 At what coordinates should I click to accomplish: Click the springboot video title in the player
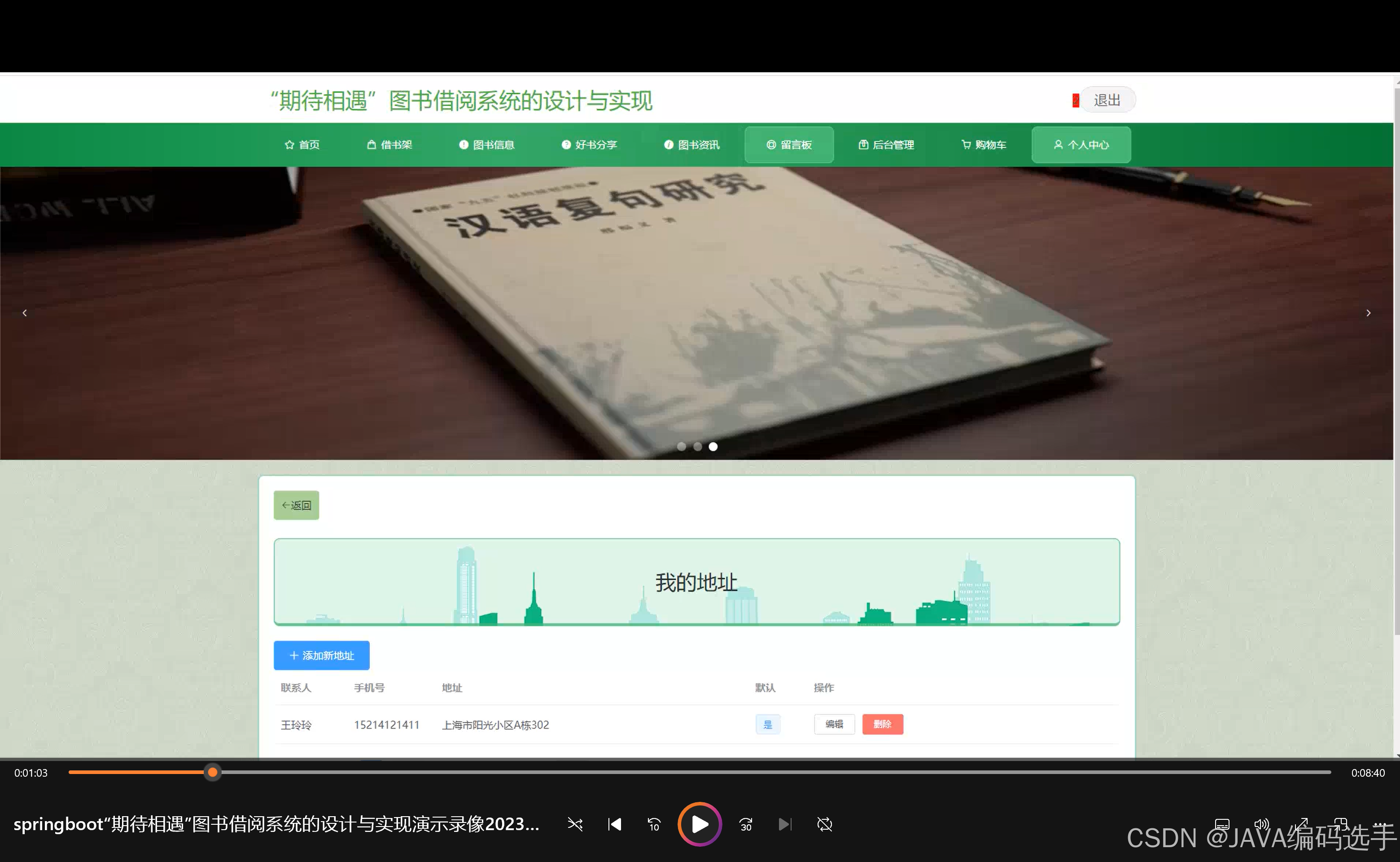click(x=276, y=824)
